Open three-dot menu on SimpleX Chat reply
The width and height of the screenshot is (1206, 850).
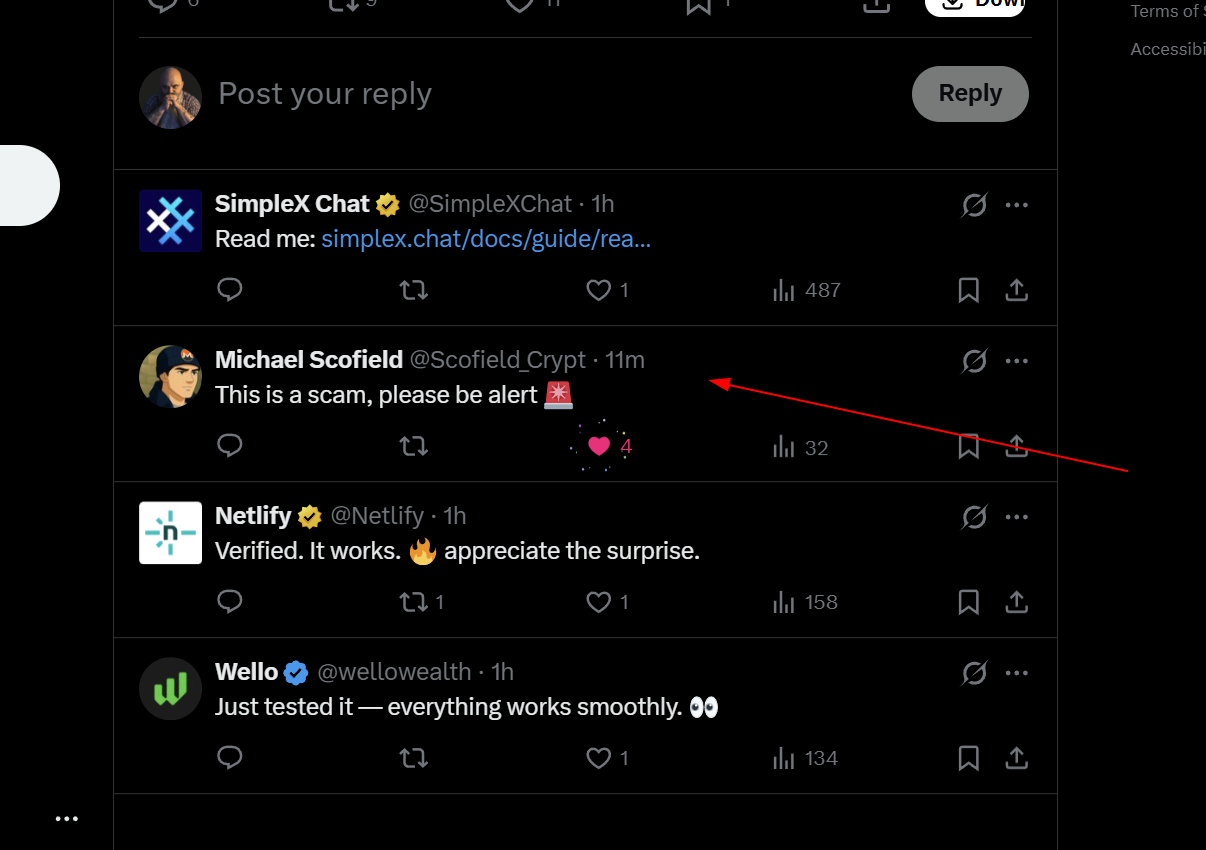tap(1016, 205)
